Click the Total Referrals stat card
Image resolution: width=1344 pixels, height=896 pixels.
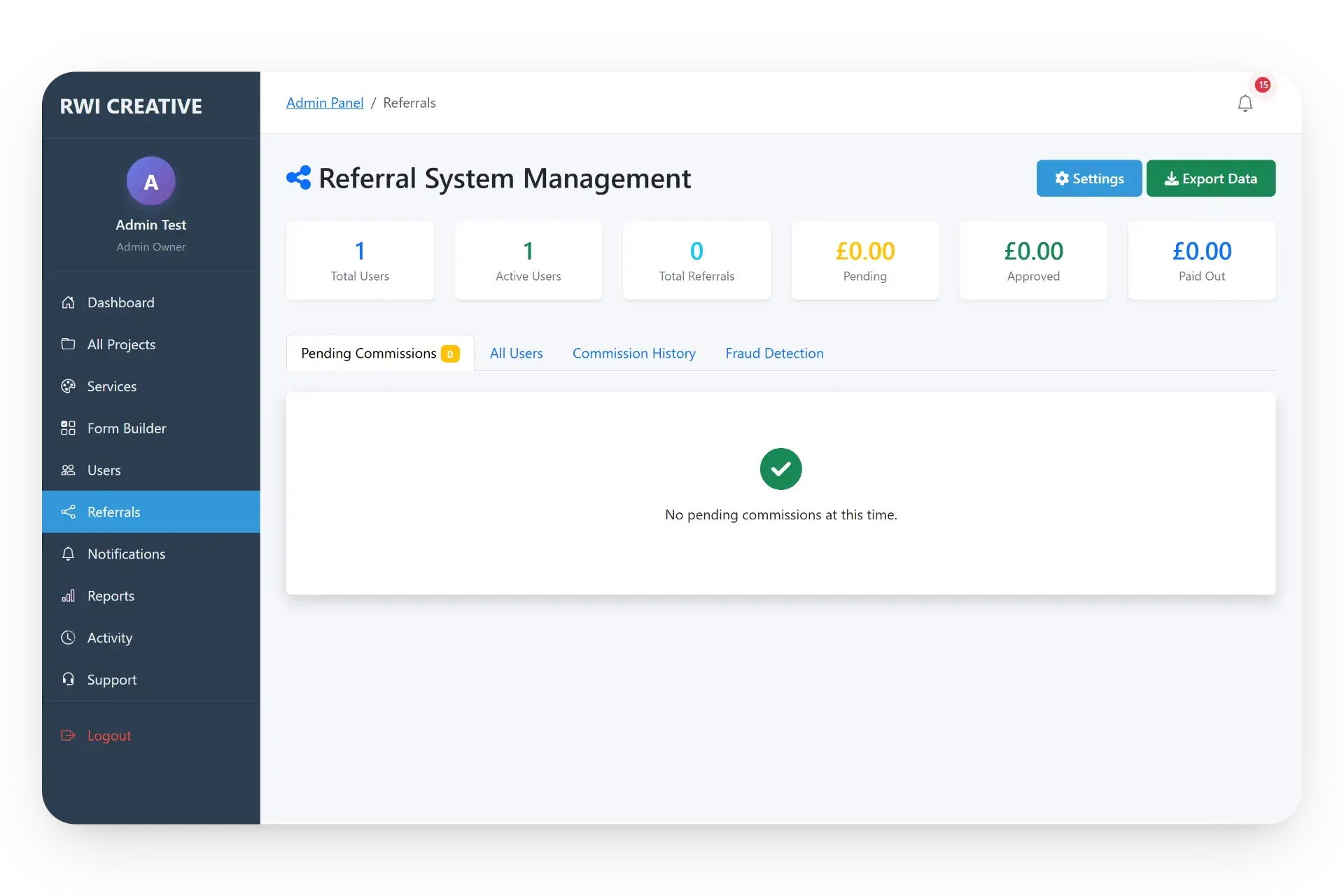point(696,260)
